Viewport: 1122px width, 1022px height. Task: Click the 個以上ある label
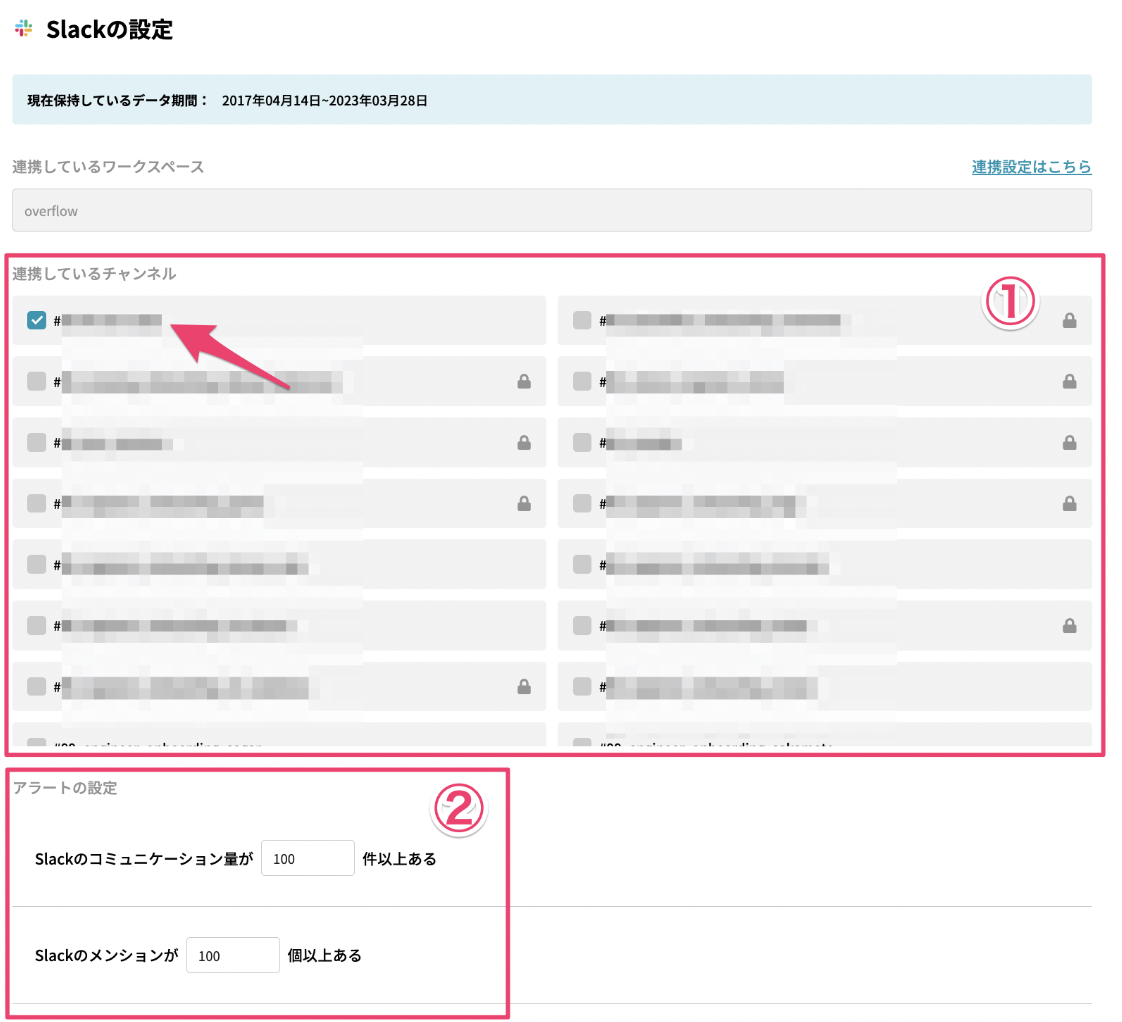324,955
